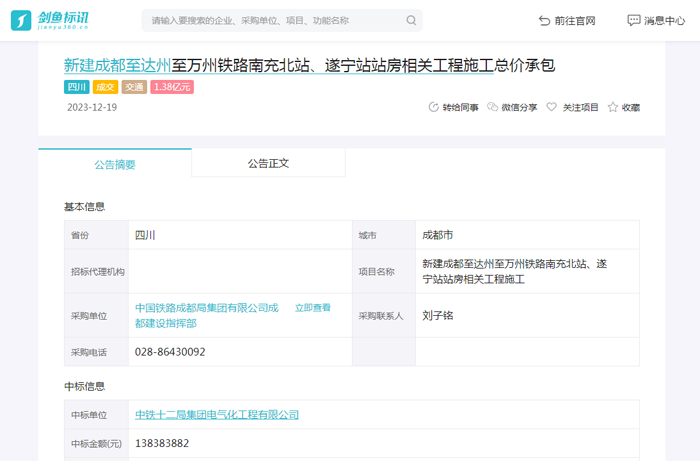Click the 交通 industry tag
This screenshot has width=700, height=461.
point(134,87)
